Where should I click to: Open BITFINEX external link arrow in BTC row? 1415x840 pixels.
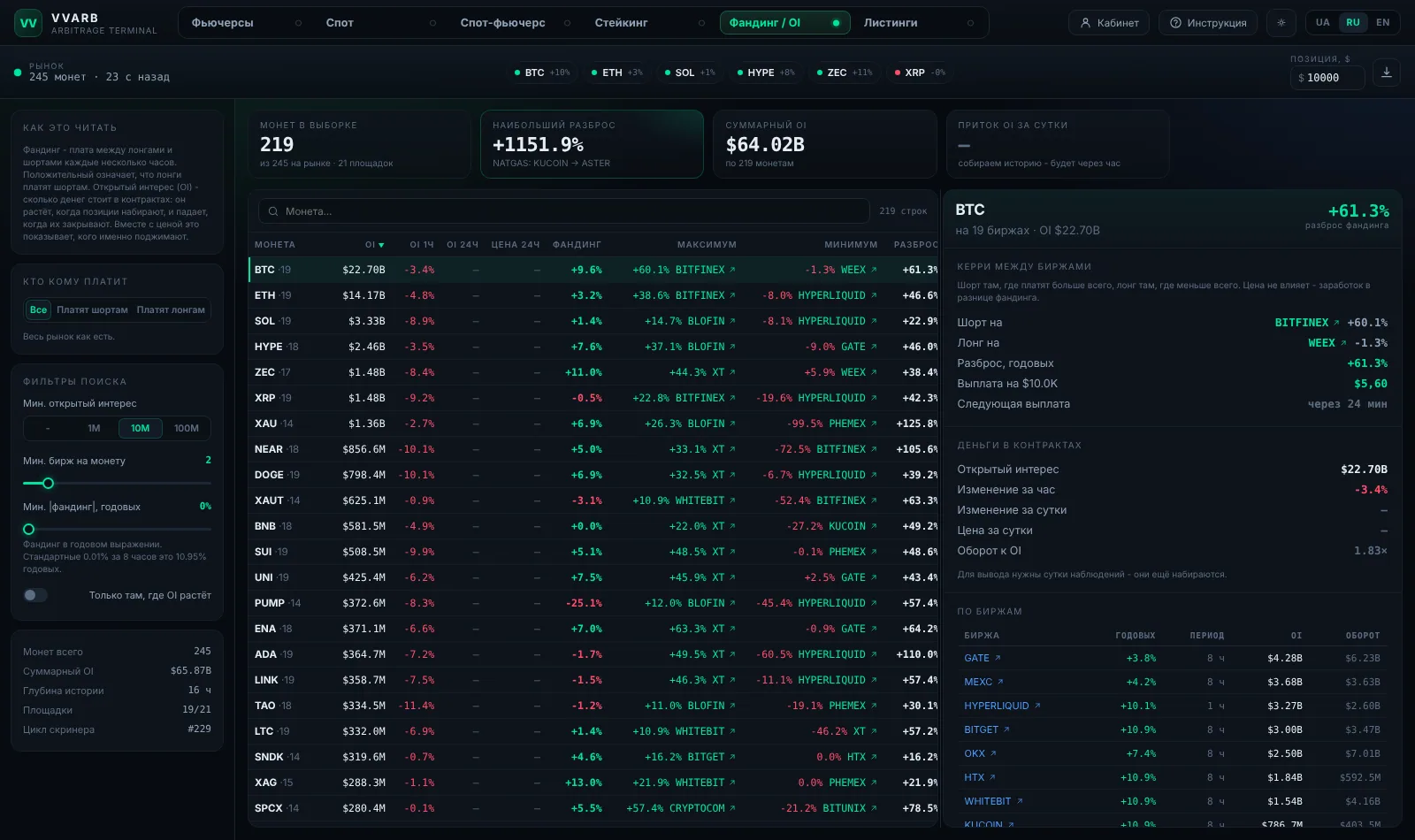[x=732, y=270]
